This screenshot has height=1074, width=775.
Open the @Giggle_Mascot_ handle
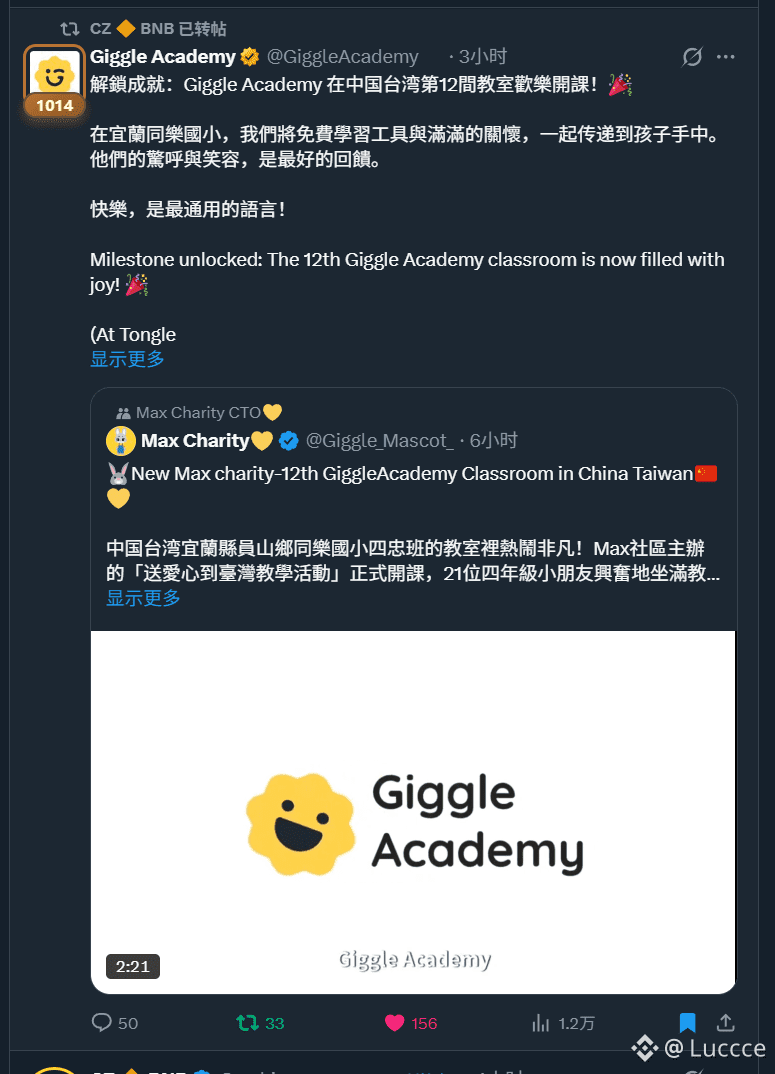point(380,440)
